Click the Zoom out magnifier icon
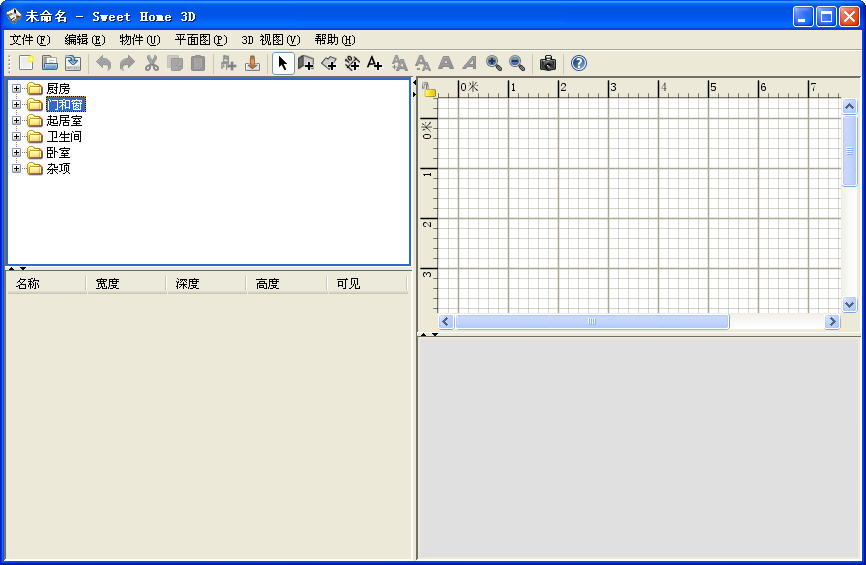 (x=517, y=63)
